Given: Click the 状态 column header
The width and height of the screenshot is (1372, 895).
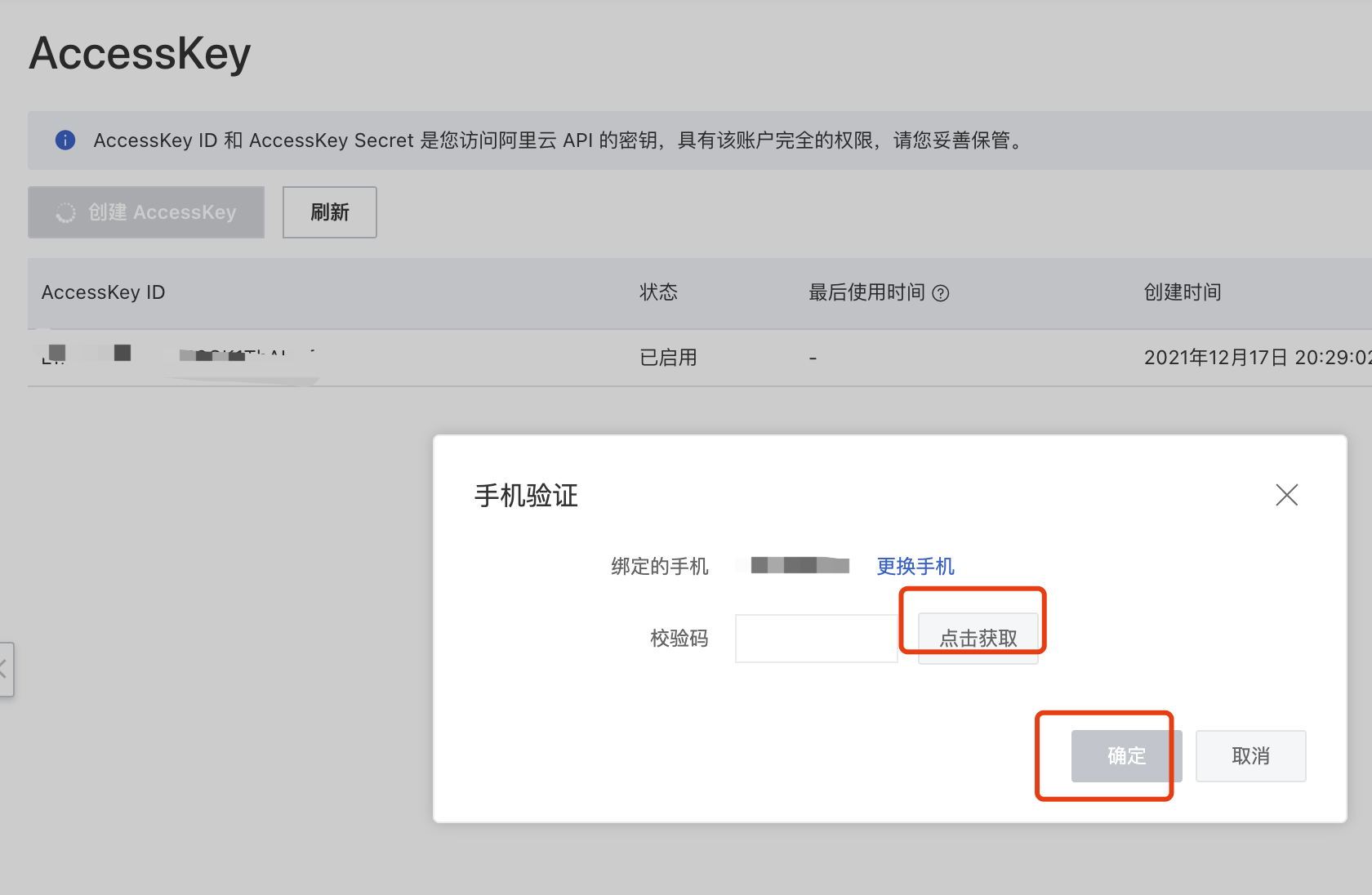Looking at the screenshot, I should pyautogui.click(x=658, y=292).
